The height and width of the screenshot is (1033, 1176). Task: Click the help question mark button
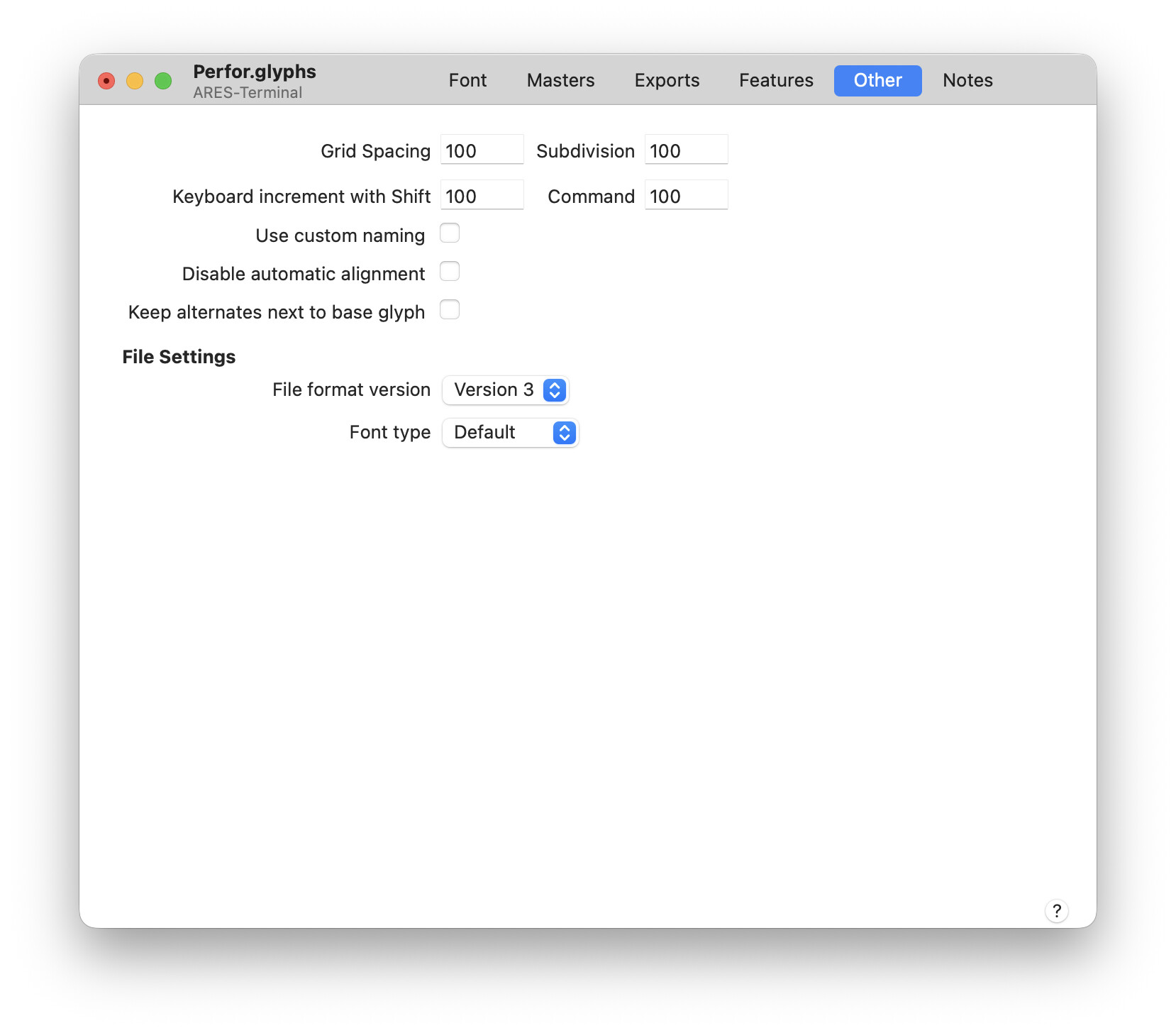pos(1056,910)
